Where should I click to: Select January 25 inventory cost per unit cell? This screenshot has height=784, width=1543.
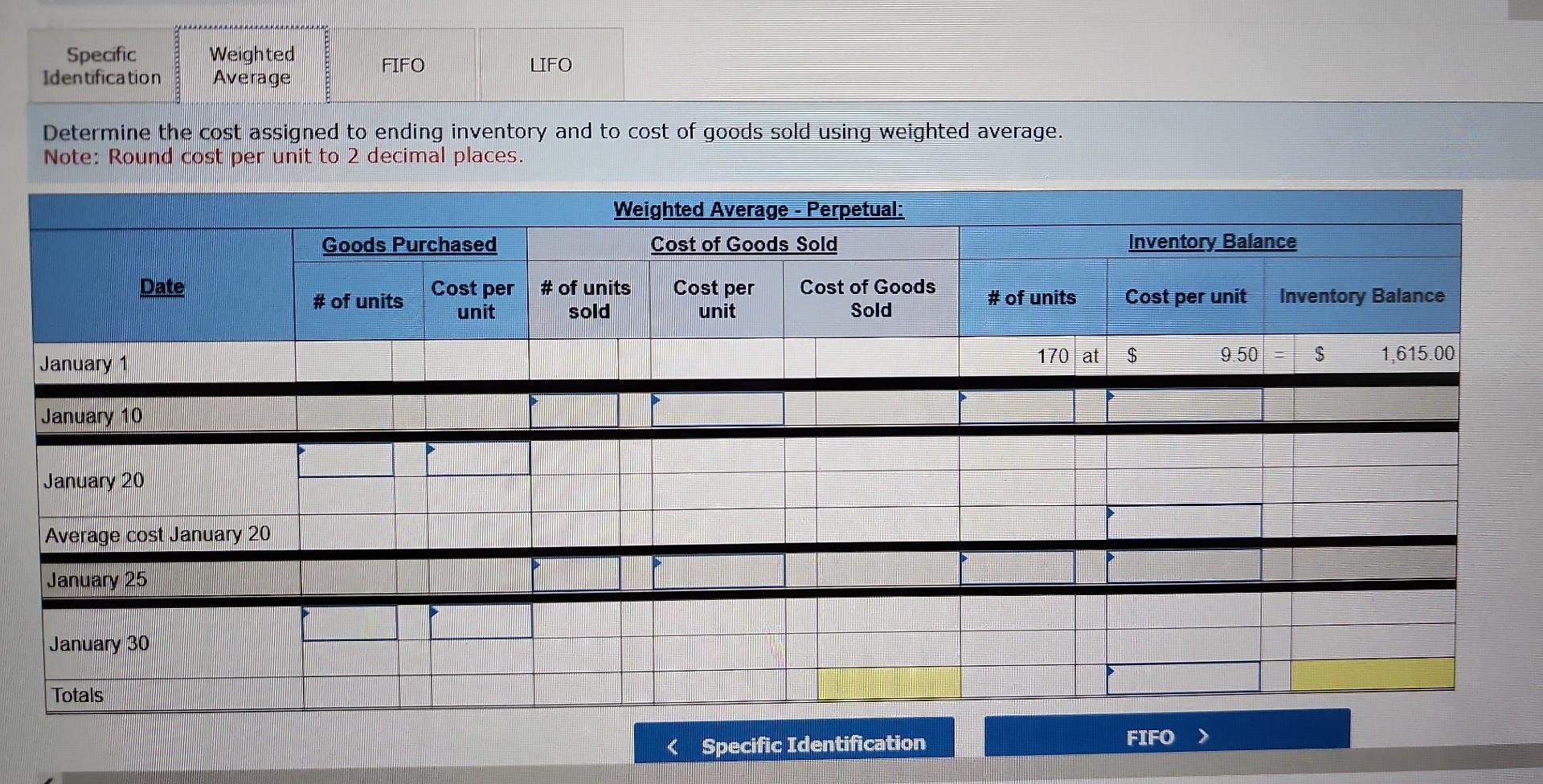(1184, 566)
